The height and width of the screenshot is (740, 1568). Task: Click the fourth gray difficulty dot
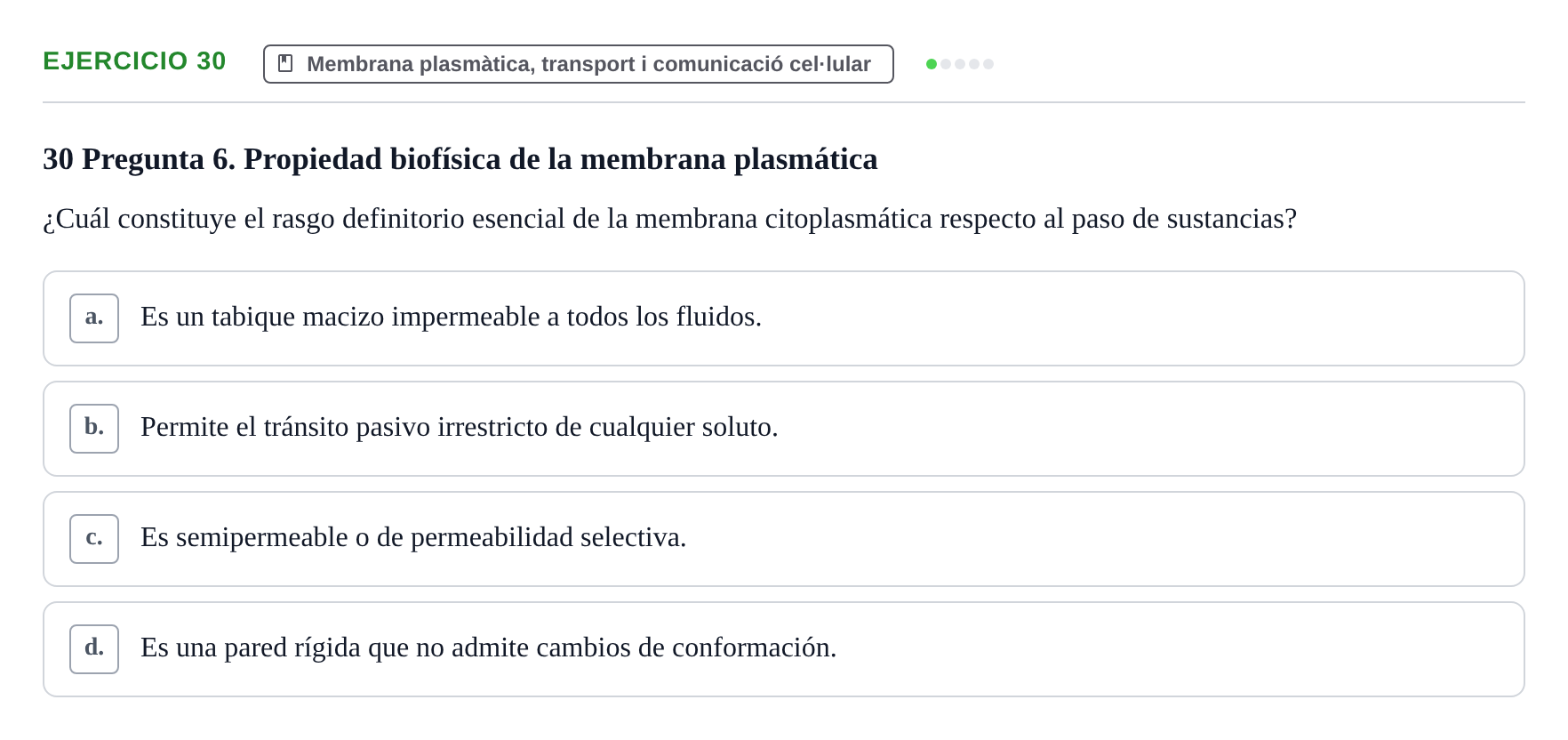974,64
